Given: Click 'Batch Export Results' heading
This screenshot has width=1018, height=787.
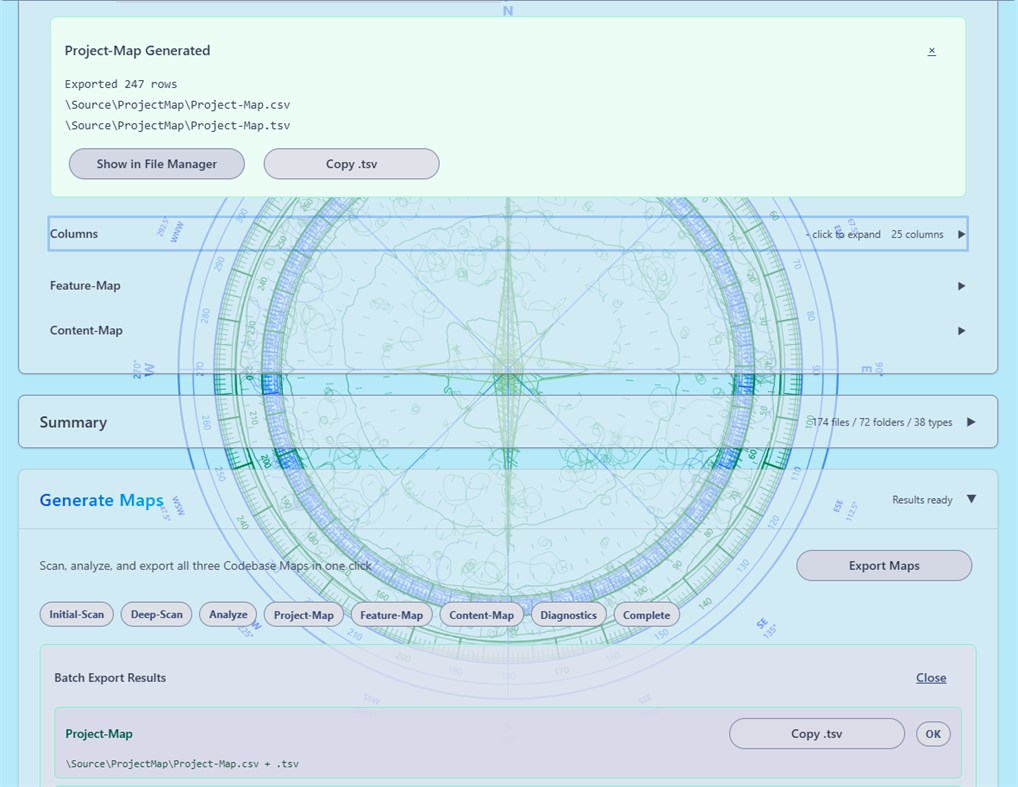Looking at the screenshot, I should (110, 677).
